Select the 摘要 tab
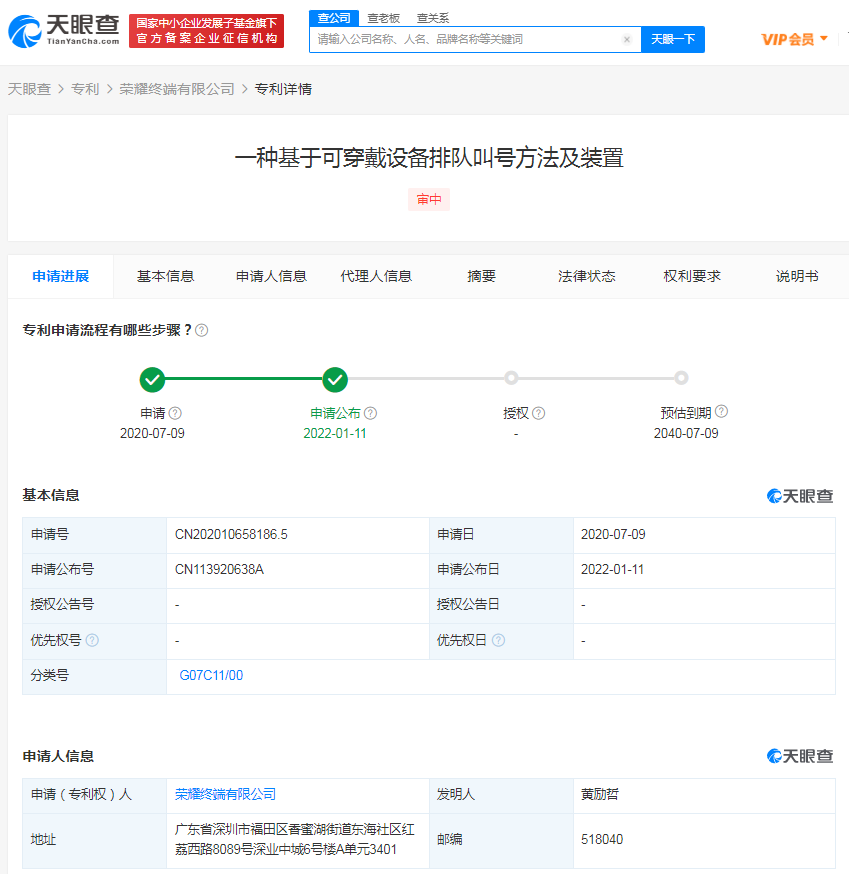The image size is (849, 874). coord(482,276)
